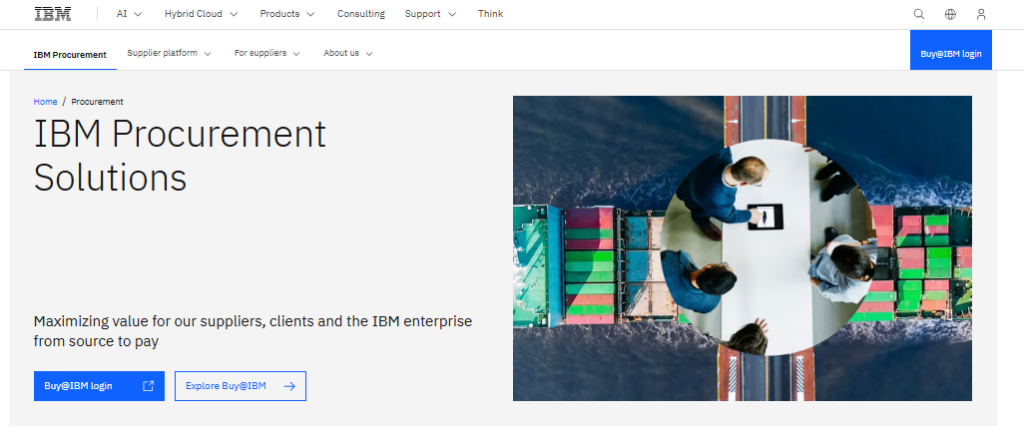Image resolution: width=1024 pixels, height=438 pixels.
Task: Click the Maximizing value tagline text
Action: (x=253, y=331)
